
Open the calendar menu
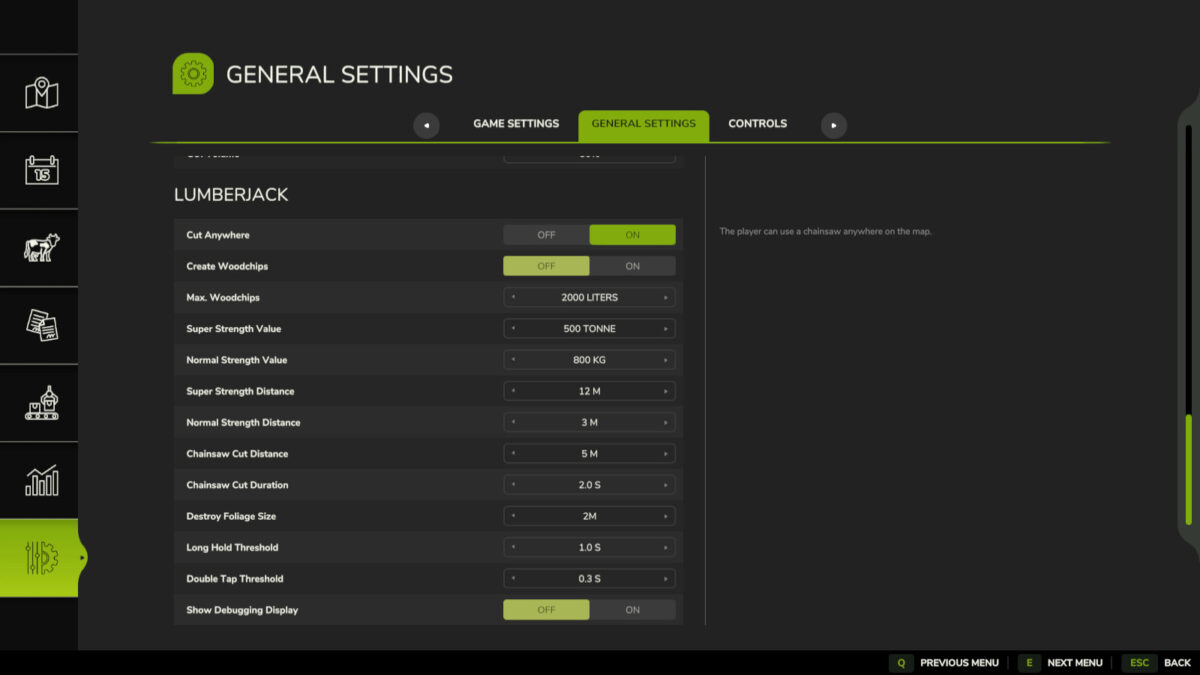tap(39, 170)
